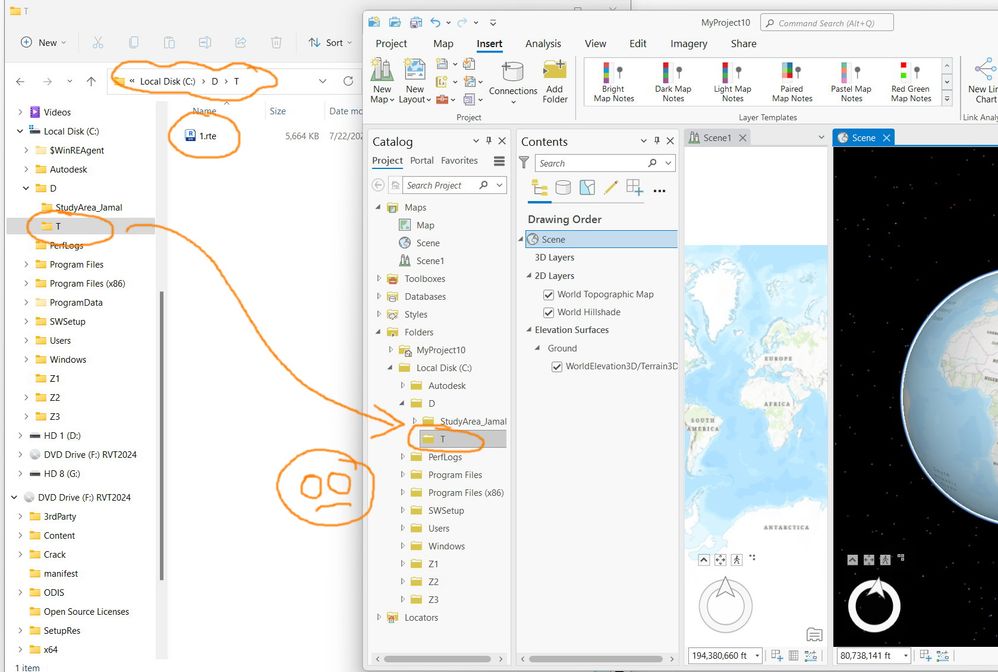Screen dimensions: 998x672
Task: Click the Save project icon in quick access toolbar
Action: tap(416, 22)
